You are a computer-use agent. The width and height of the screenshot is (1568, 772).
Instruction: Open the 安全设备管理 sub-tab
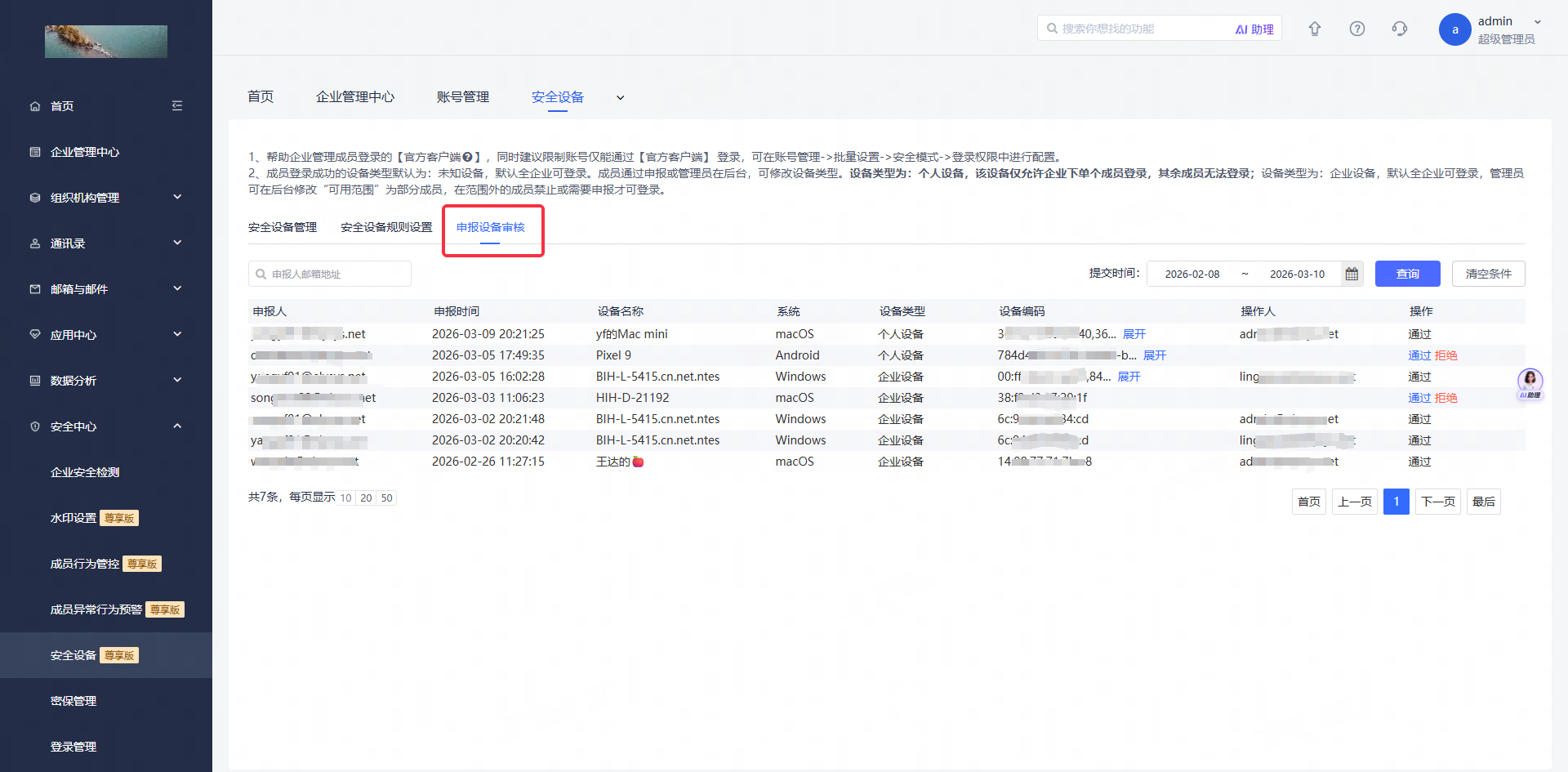283,227
